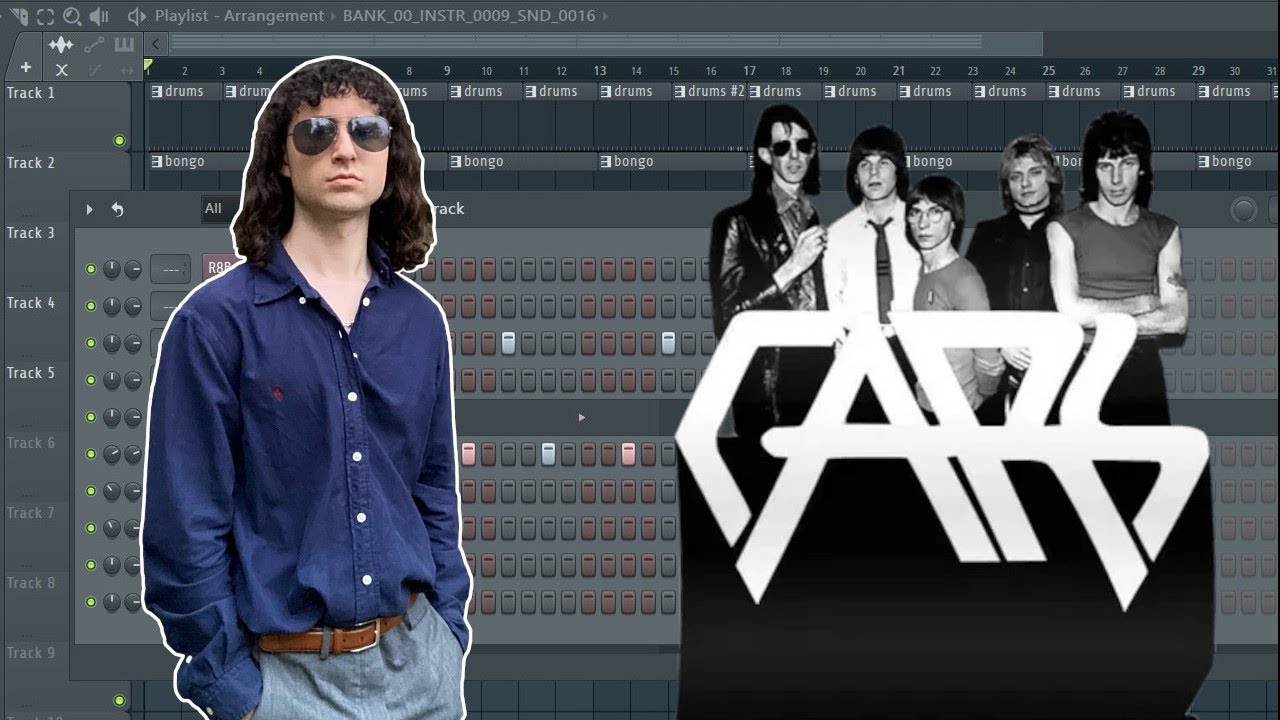The image size is (1280, 720).
Task: Adjust the R8B channel volume knob
Action: 132,269
